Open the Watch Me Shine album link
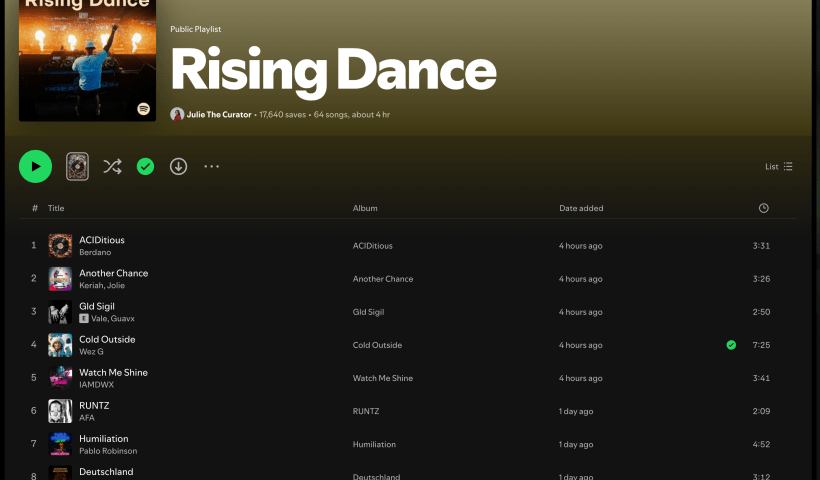The height and width of the screenshot is (480, 820). [382, 378]
